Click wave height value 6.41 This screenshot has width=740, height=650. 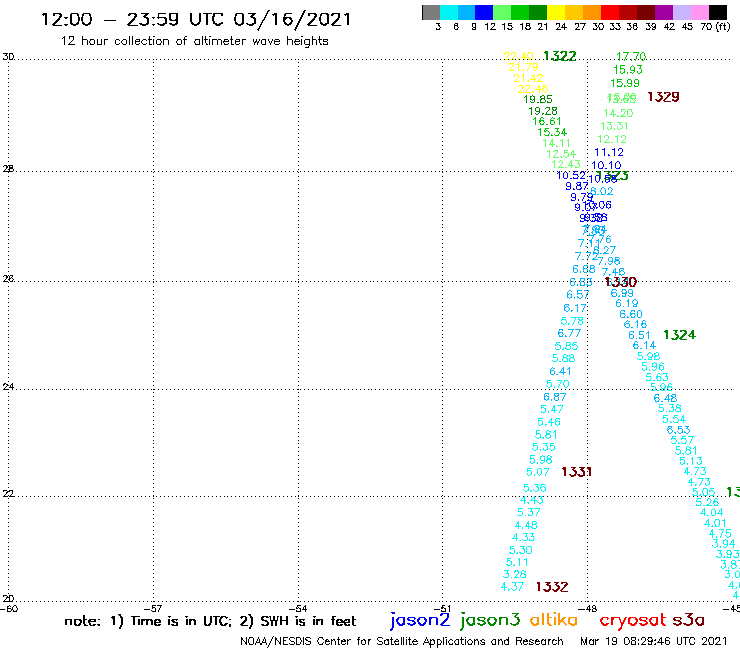pyautogui.click(x=561, y=371)
